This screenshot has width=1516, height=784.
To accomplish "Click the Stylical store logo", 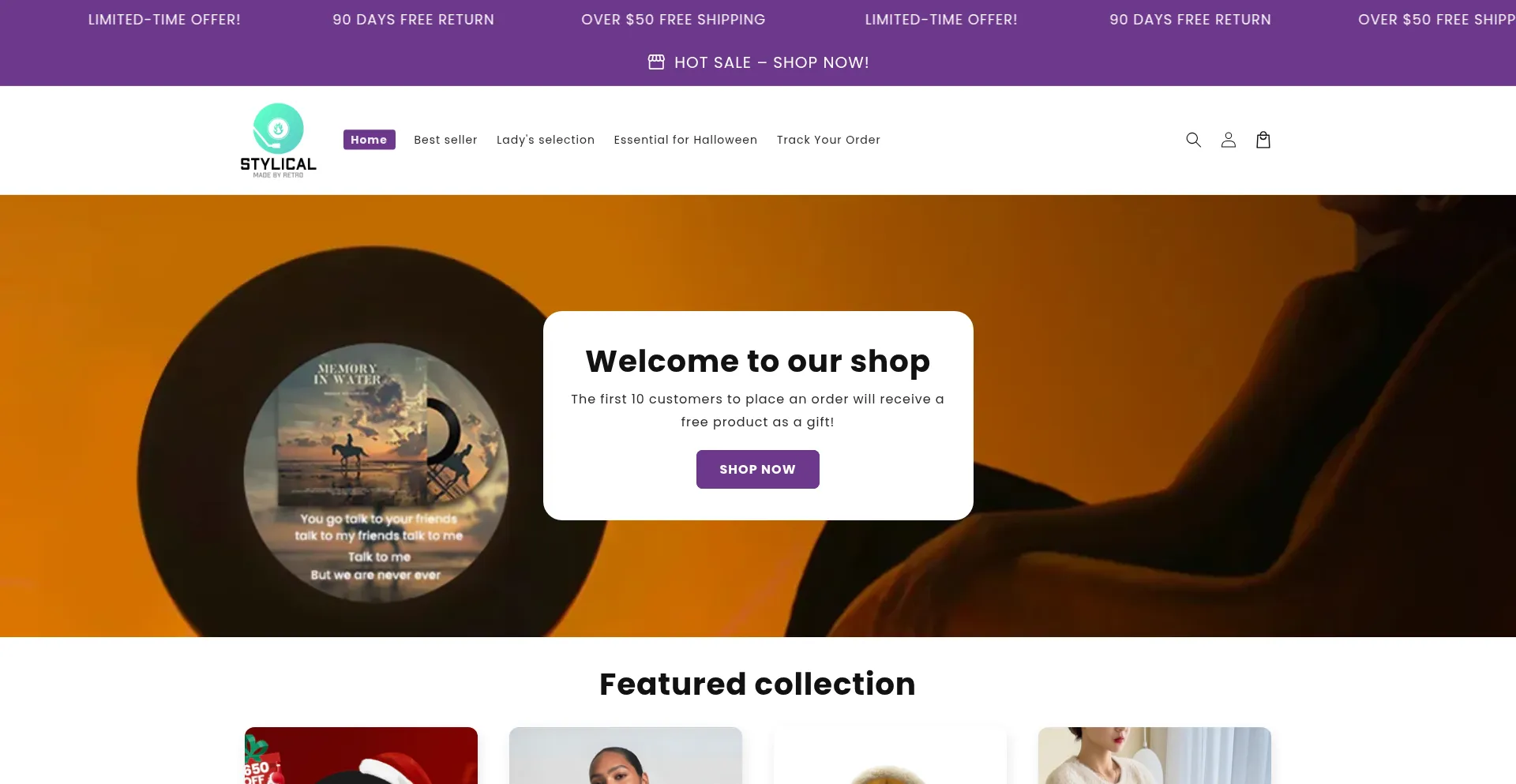I will [278, 140].
